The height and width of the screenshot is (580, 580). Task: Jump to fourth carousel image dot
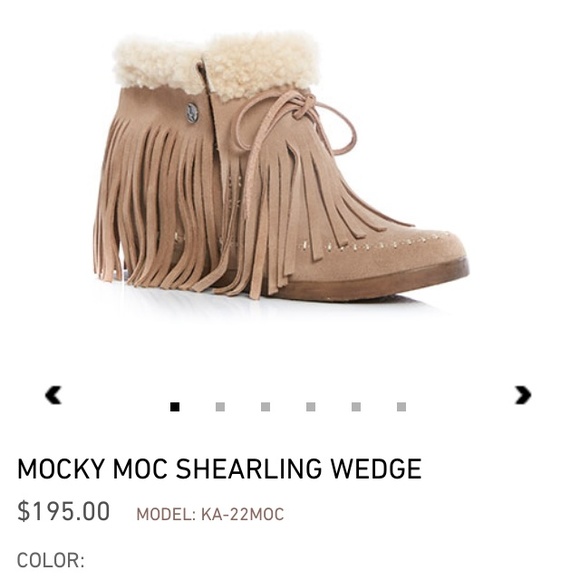click(311, 407)
